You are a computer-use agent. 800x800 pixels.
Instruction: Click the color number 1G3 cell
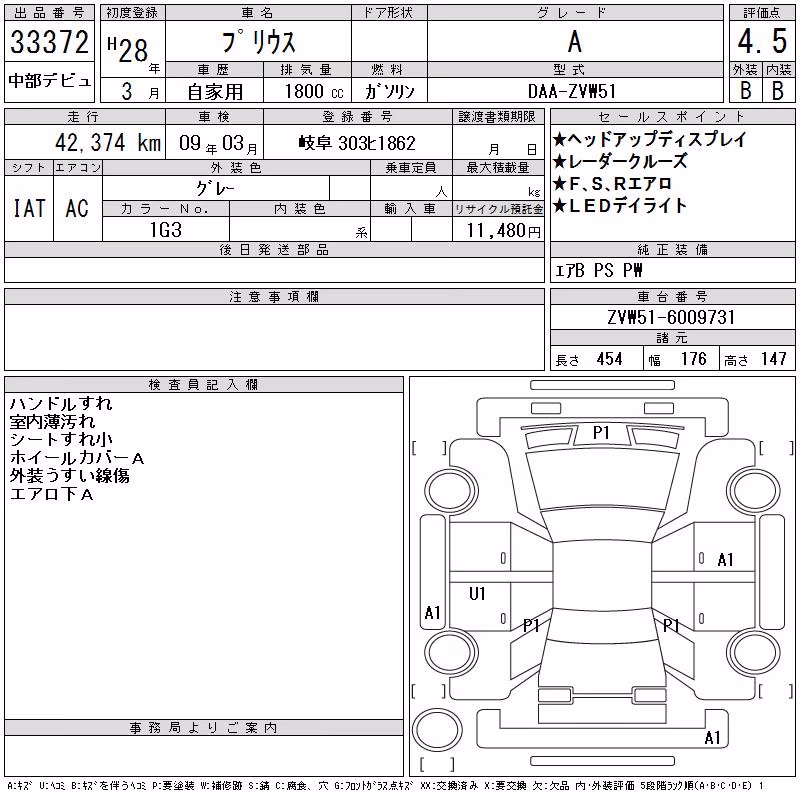pos(166,230)
